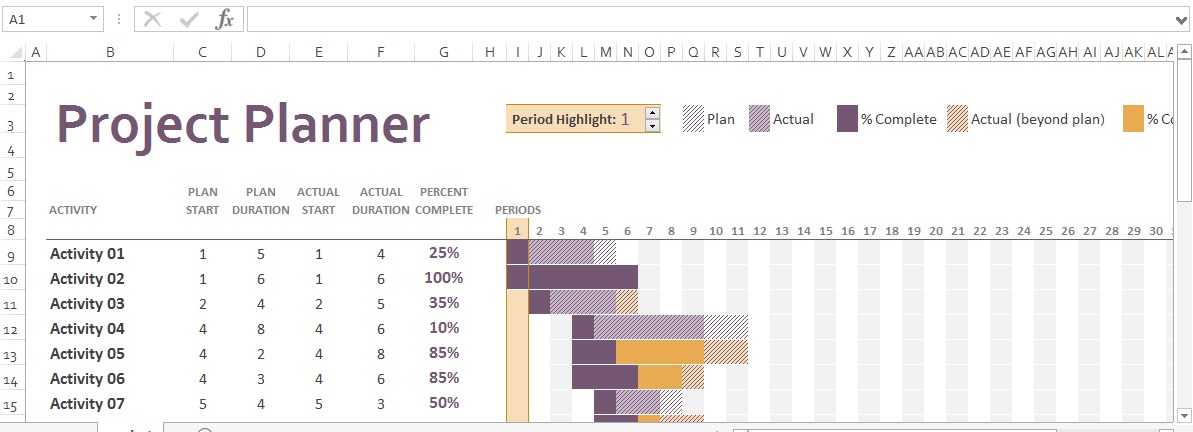Select row 9 header
The width and height of the screenshot is (1193, 432).
[11, 255]
